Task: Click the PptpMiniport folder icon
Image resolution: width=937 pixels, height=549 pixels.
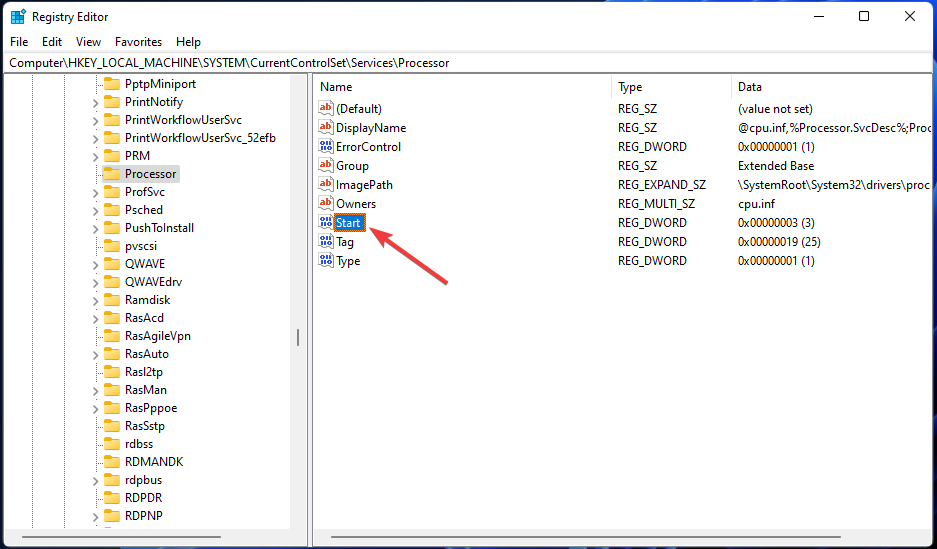Action: tap(112, 84)
